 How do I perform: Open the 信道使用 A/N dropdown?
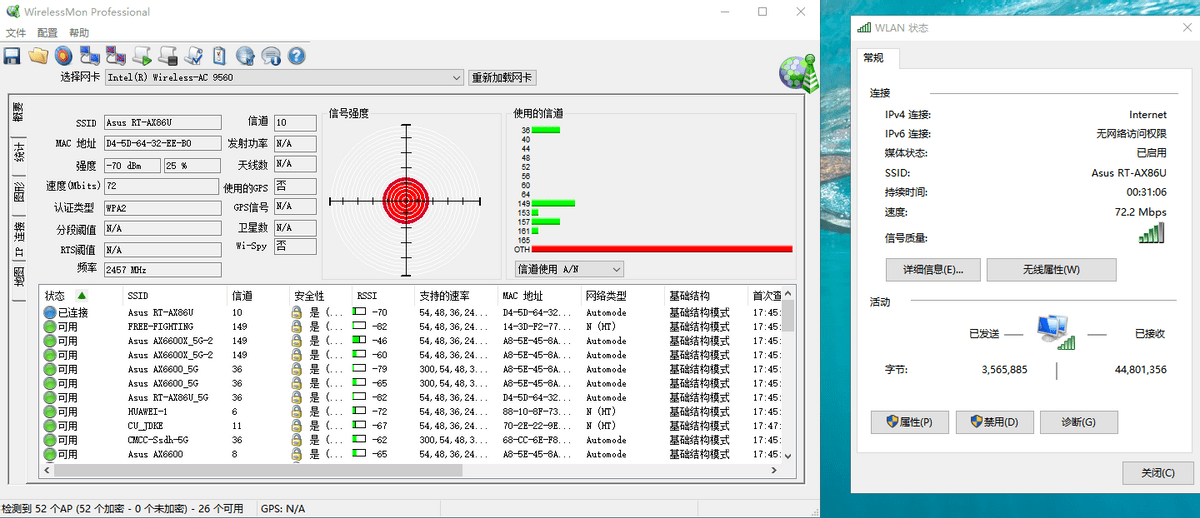(568, 269)
